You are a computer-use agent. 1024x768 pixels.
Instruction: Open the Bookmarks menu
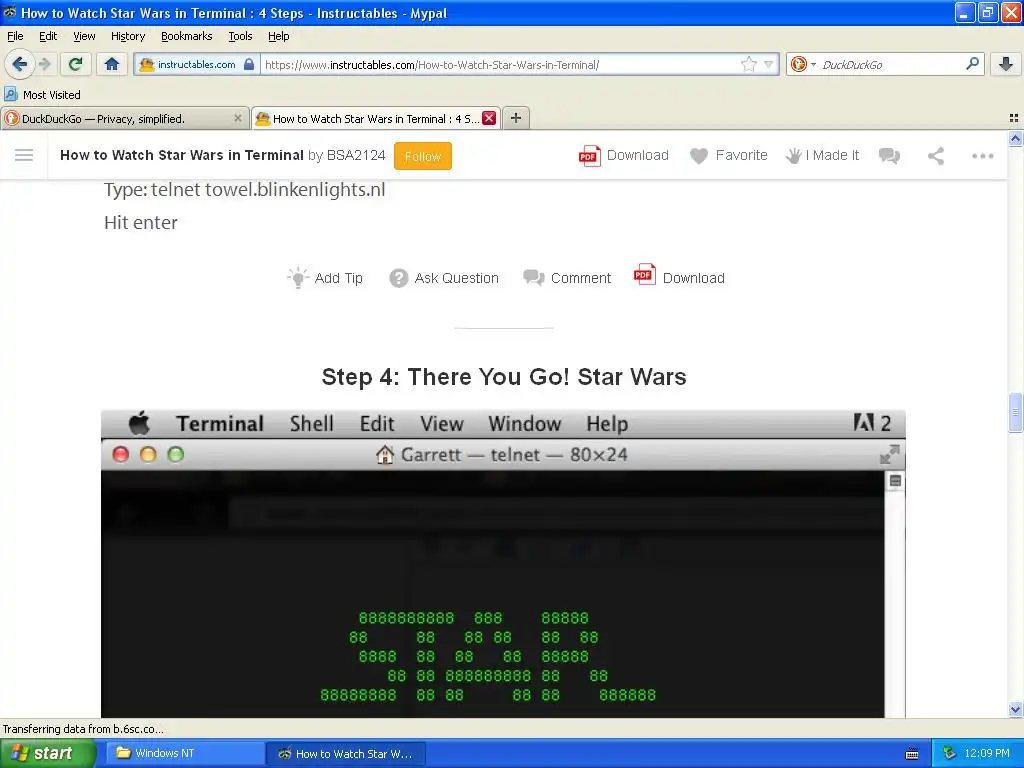pyautogui.click(x=187, y=36)
